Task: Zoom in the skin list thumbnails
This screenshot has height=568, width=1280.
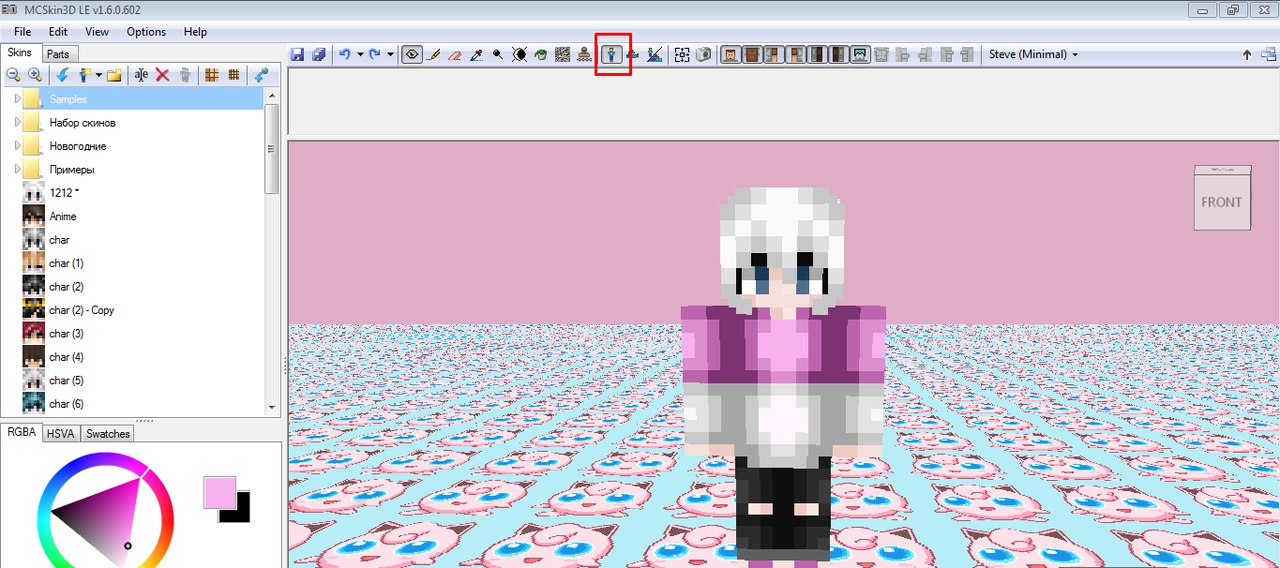Action: tap(35, 75)
